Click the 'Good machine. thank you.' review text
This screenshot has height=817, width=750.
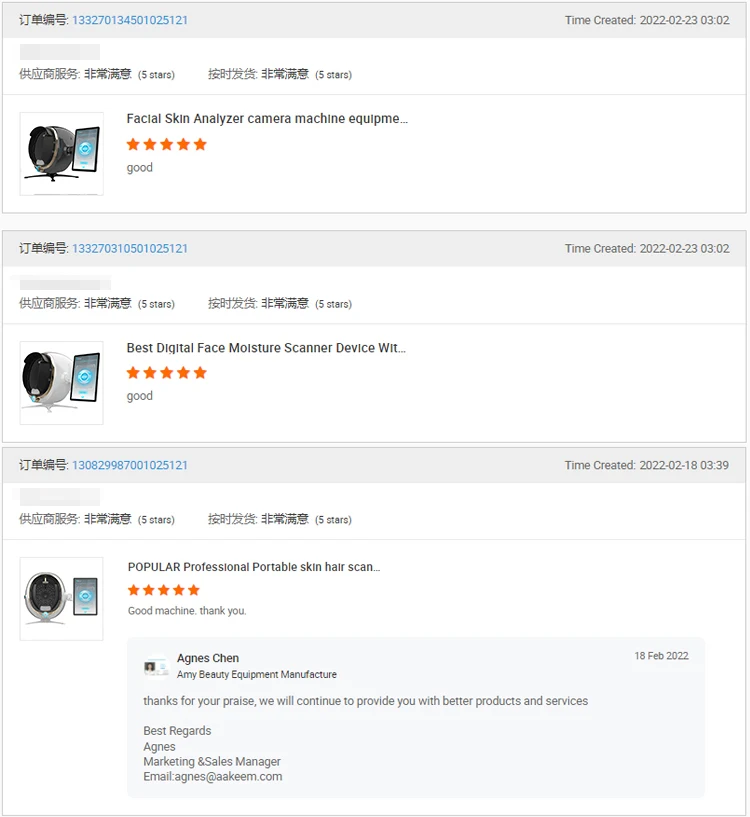coord(187,611)
